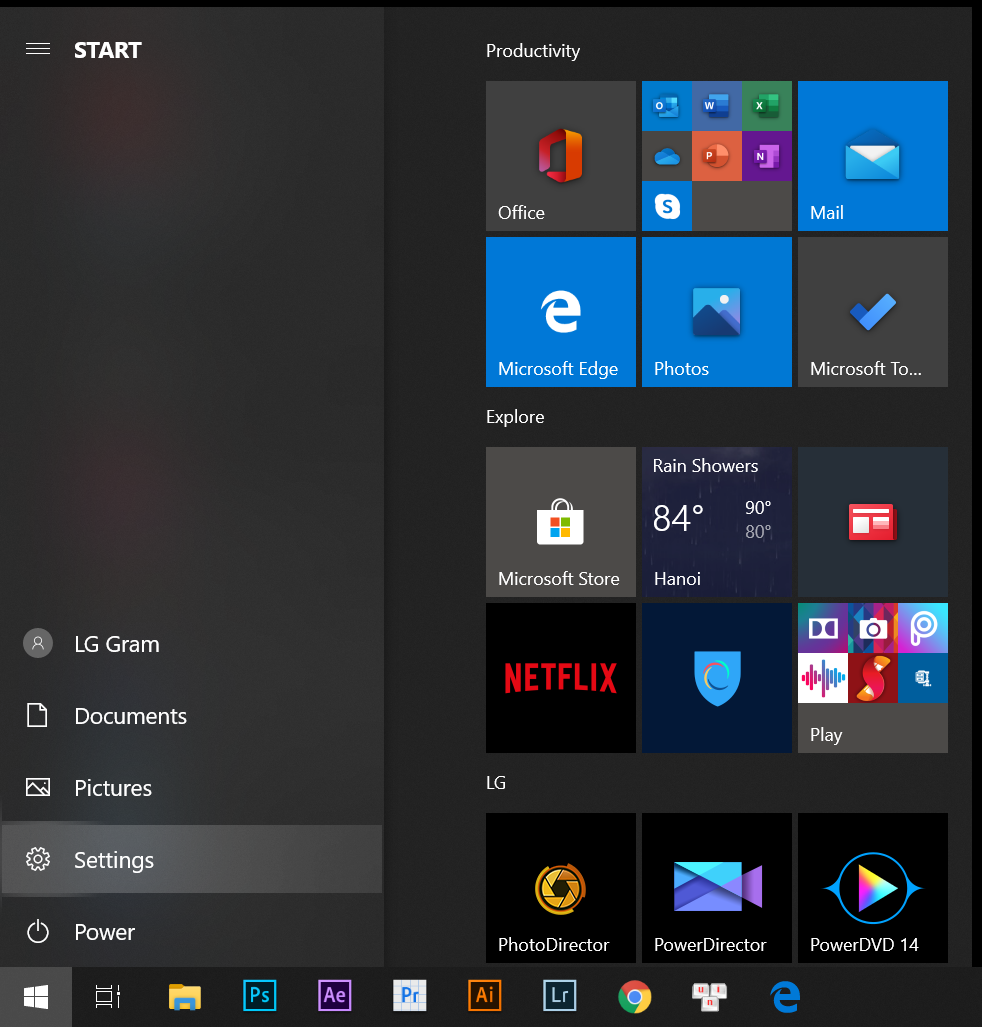Launch the PowerDirector tile
The width and height of the screenshot is (982, 1027).
(x=716, y=888)
